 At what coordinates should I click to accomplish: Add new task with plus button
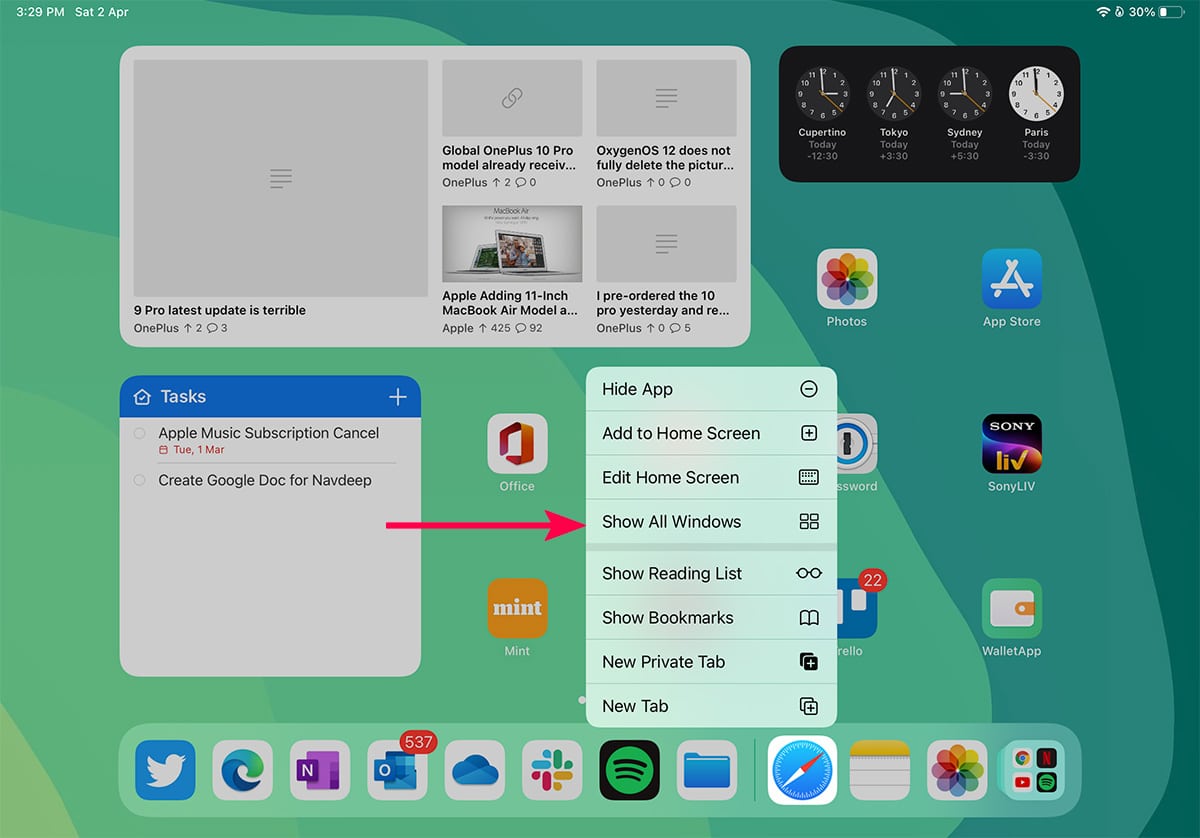[x=398, y=397]
